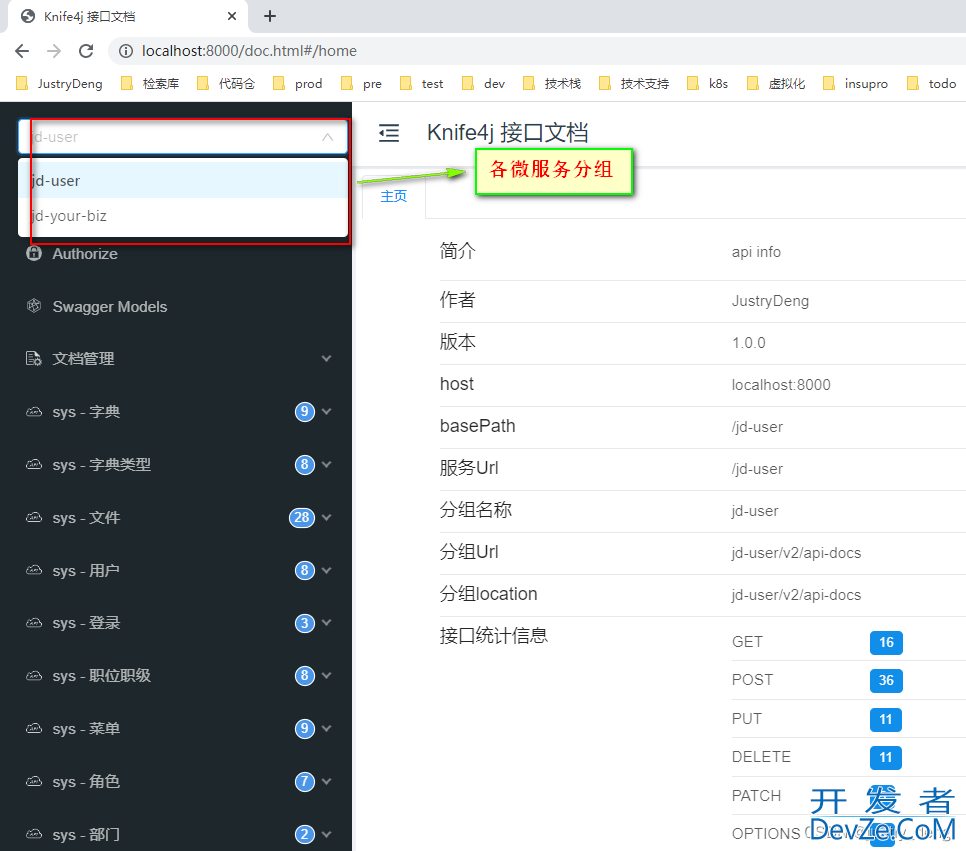
Task: Click the 作者 value JustryDeng
Action: click(x=770, y=301)
